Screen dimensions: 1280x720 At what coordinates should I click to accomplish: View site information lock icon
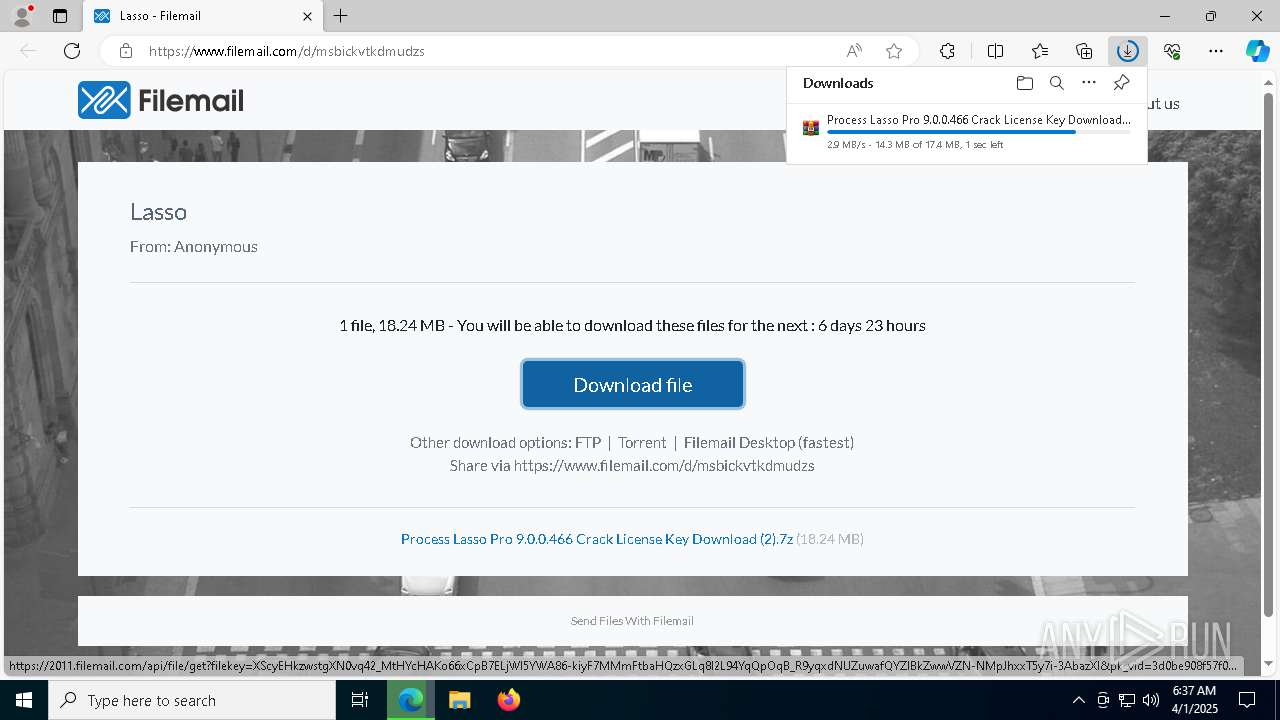[x=125, y=51]
